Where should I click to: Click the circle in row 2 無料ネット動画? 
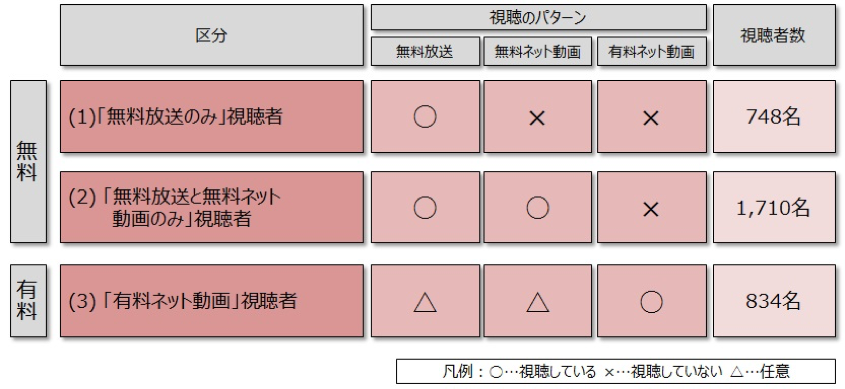pos(537,207)
